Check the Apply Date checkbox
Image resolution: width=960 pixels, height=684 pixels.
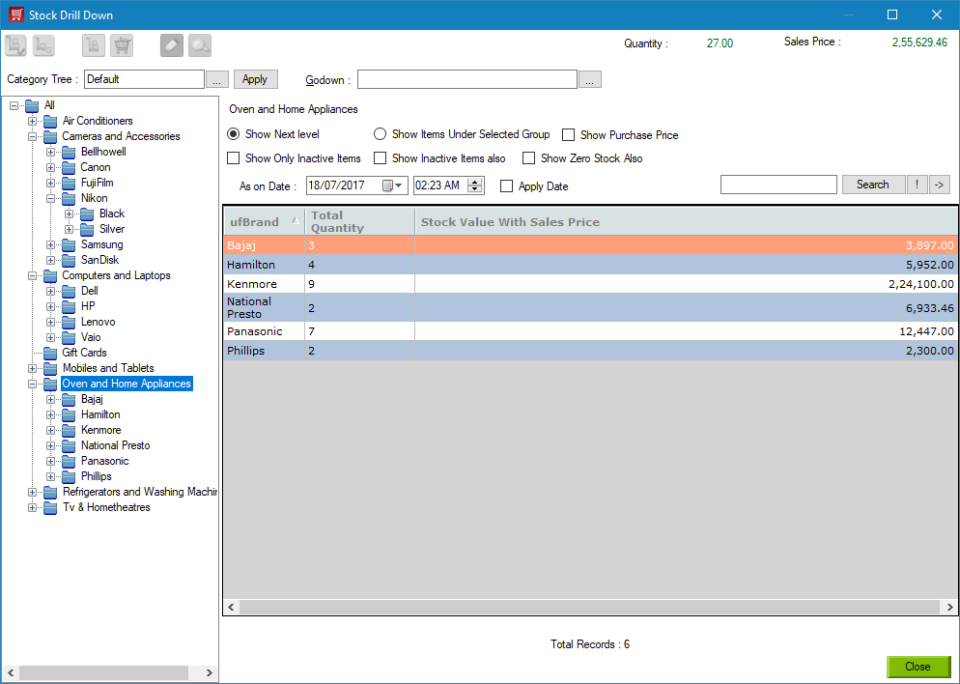pyautogui.click(x=506, y=186)
